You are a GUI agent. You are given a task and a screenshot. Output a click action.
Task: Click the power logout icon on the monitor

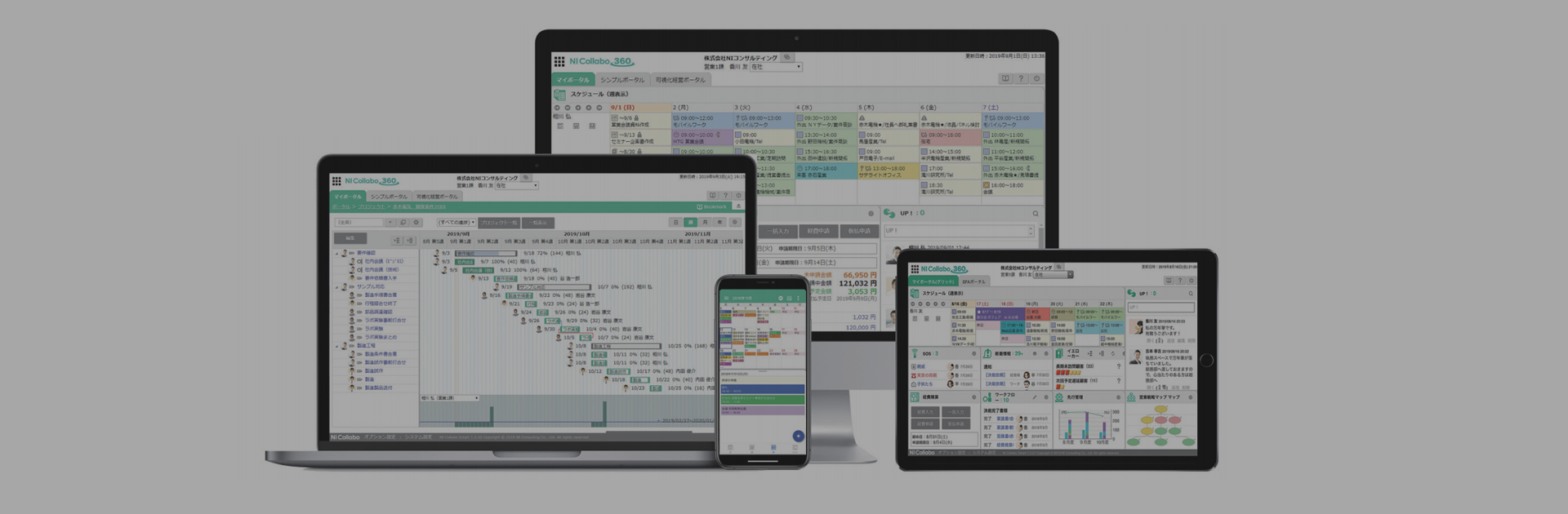[1036, 79]
